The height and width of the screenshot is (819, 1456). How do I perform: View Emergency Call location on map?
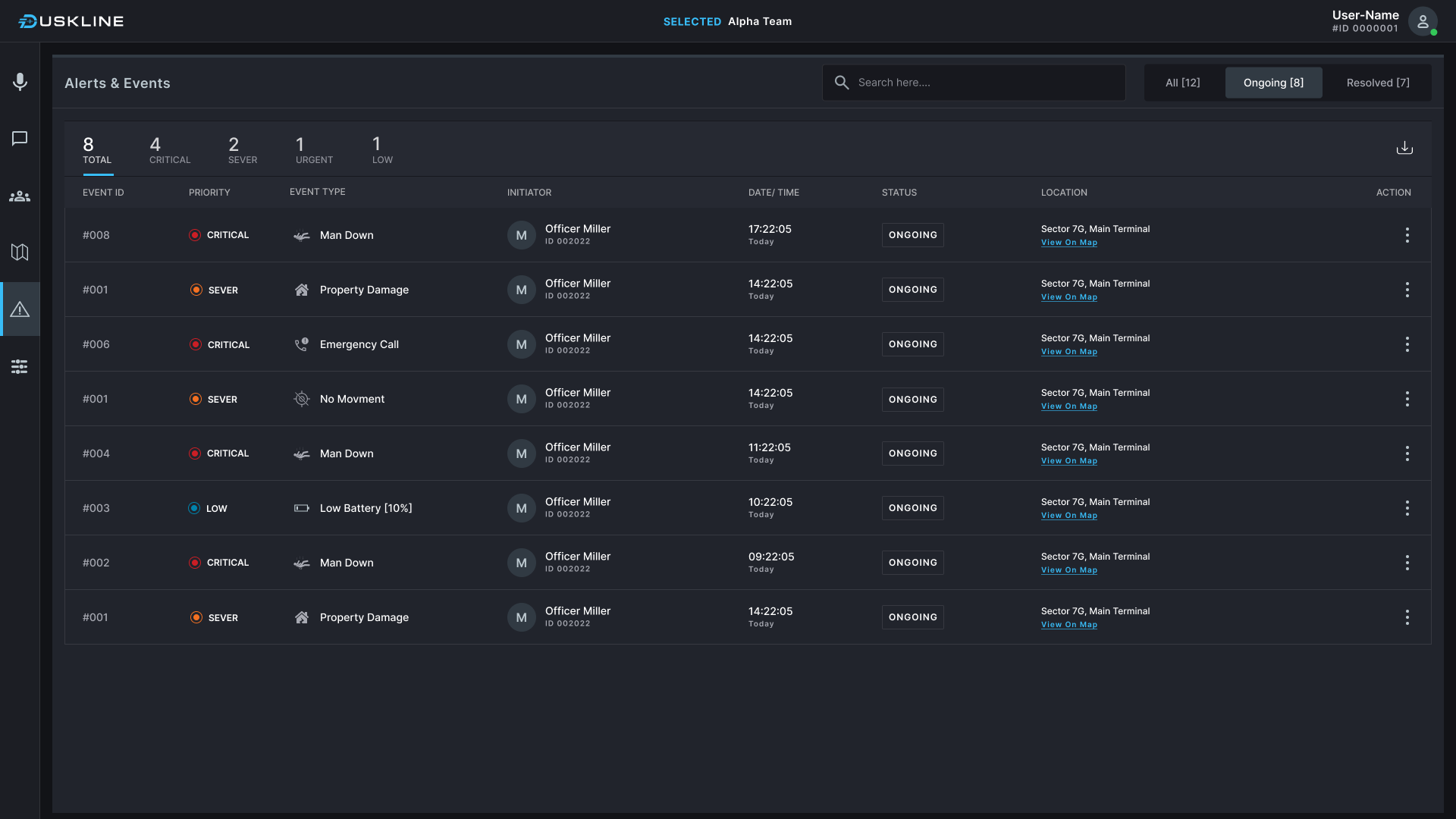coord(1069,352)
